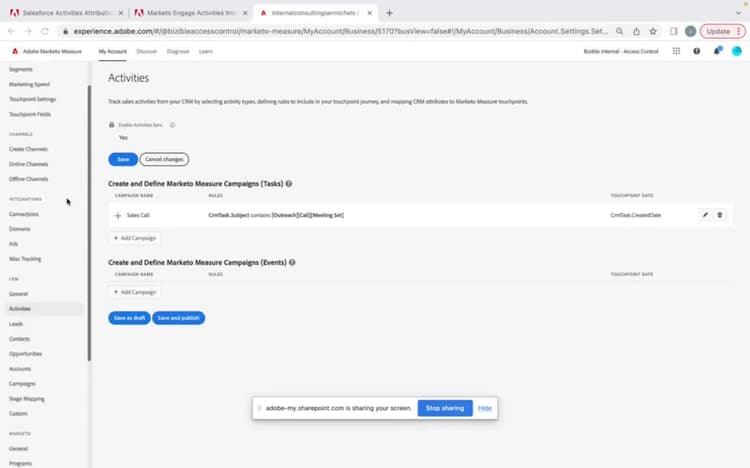Screen dimensions: 750x468
Task: Click the CrmTask.CreatedDate touchpoint date cell
Action: pos(636,215)
